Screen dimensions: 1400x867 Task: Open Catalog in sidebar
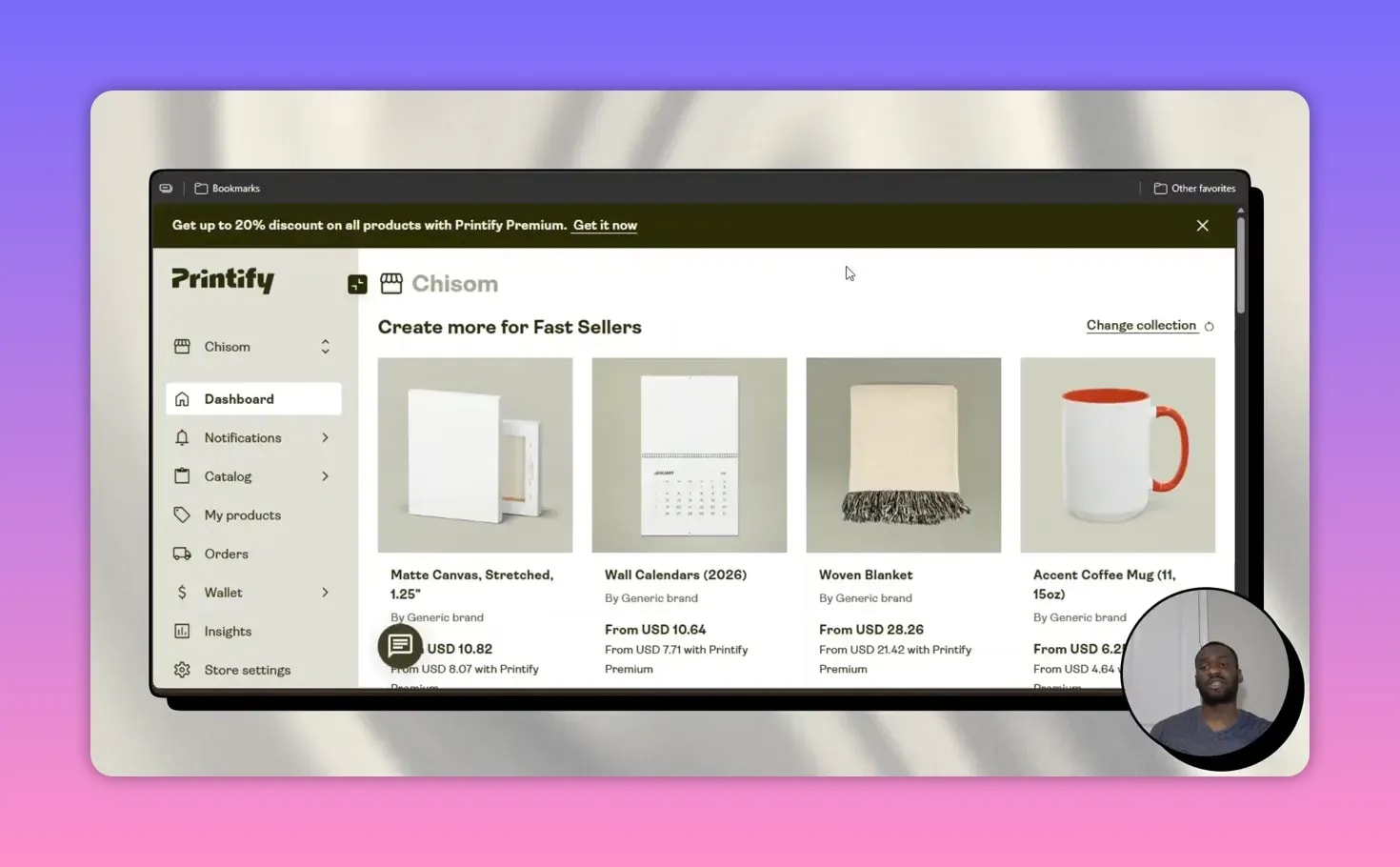point(253,476)
